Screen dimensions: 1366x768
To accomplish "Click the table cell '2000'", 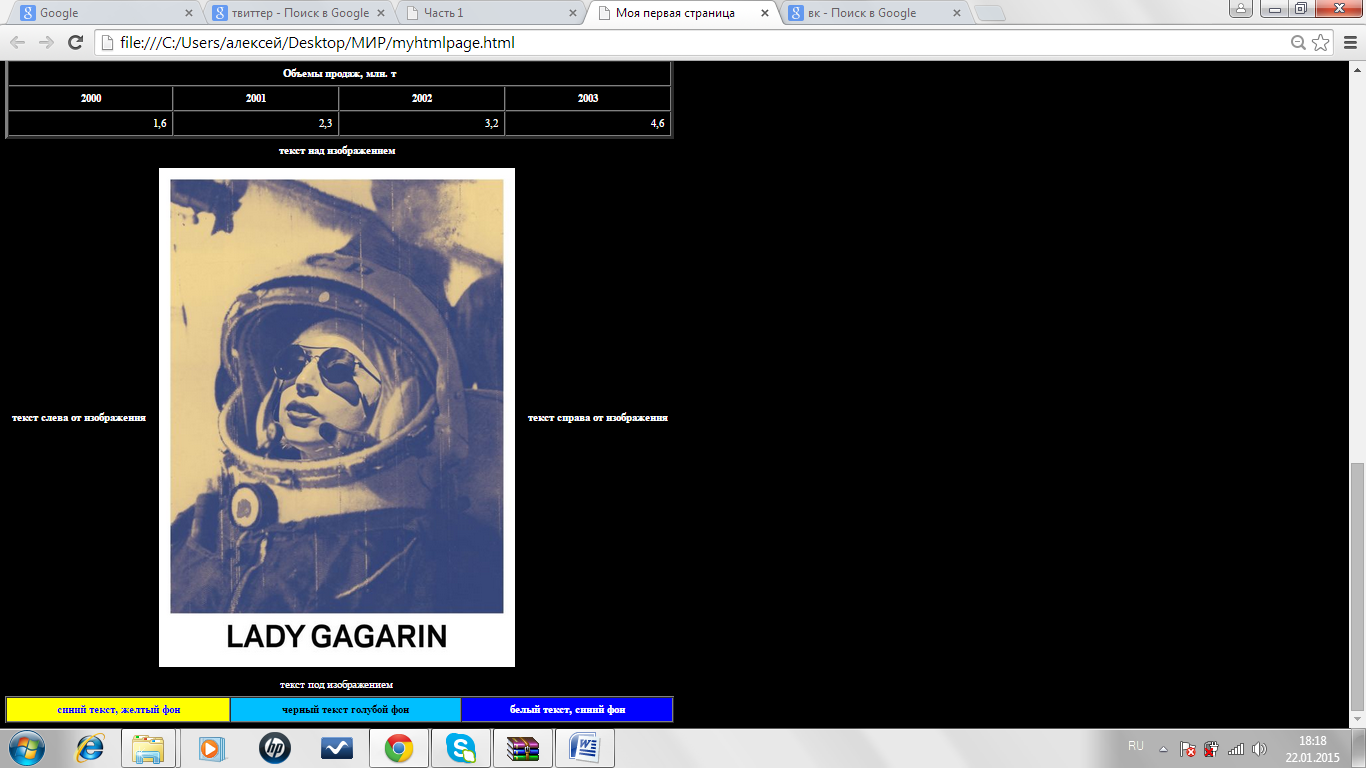I will click(x=90, y=98).
